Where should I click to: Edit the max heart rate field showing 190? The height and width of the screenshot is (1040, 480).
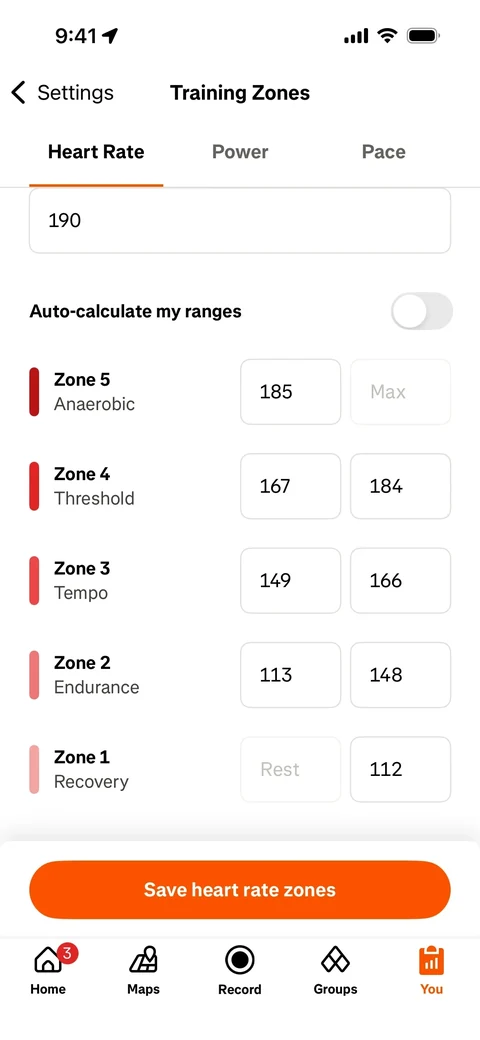tap(240, 220)
